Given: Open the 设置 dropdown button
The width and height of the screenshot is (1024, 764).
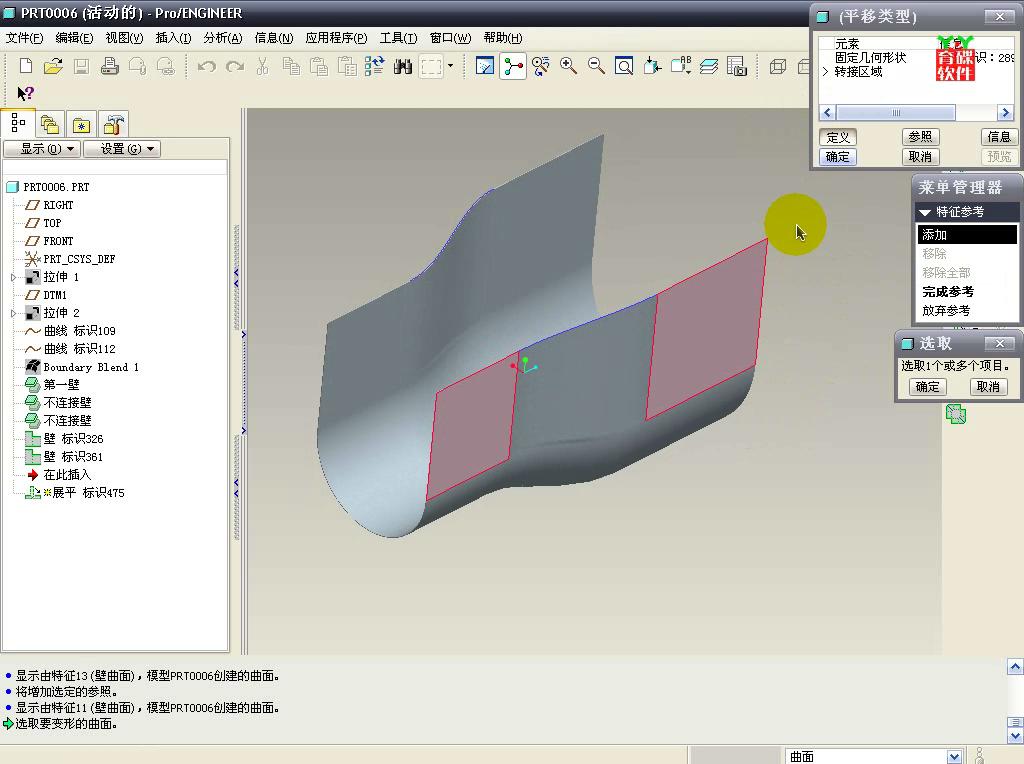Looking at the screenshot, I should pos(121,149).
